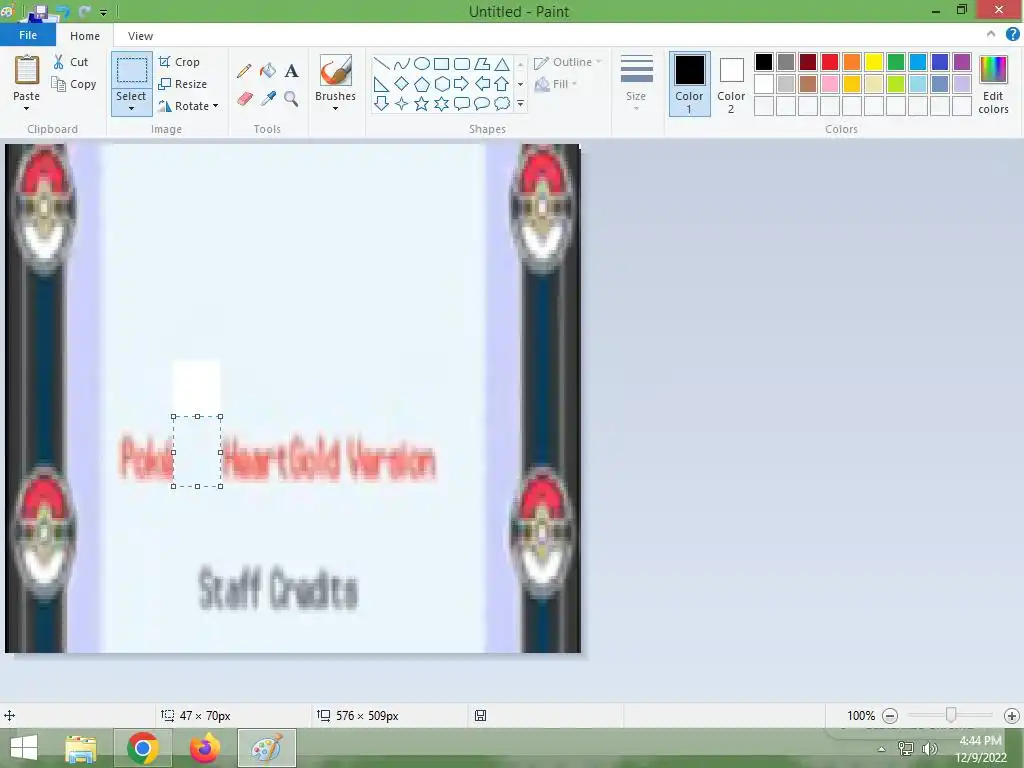Screen dimensions: 1024x768
Task: Expand the Shapes gallery more arrow
Action: pyautogui.click(x=520, y=103)
